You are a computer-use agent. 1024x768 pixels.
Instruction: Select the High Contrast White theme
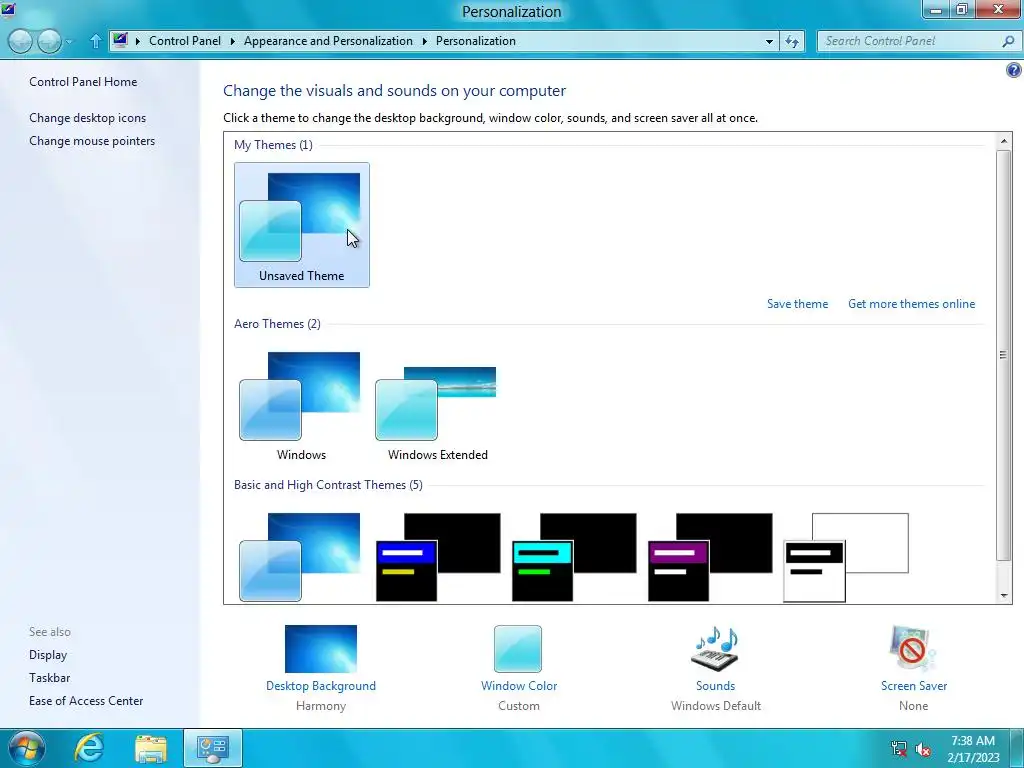click(846, 557)
